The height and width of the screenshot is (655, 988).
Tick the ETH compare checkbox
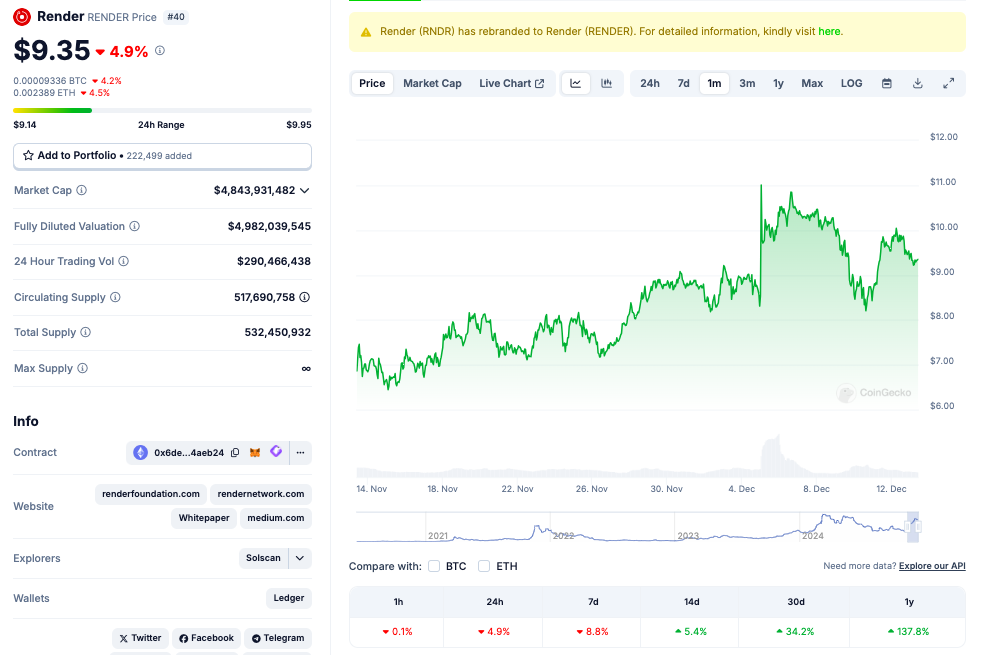(x=484, y=566)
